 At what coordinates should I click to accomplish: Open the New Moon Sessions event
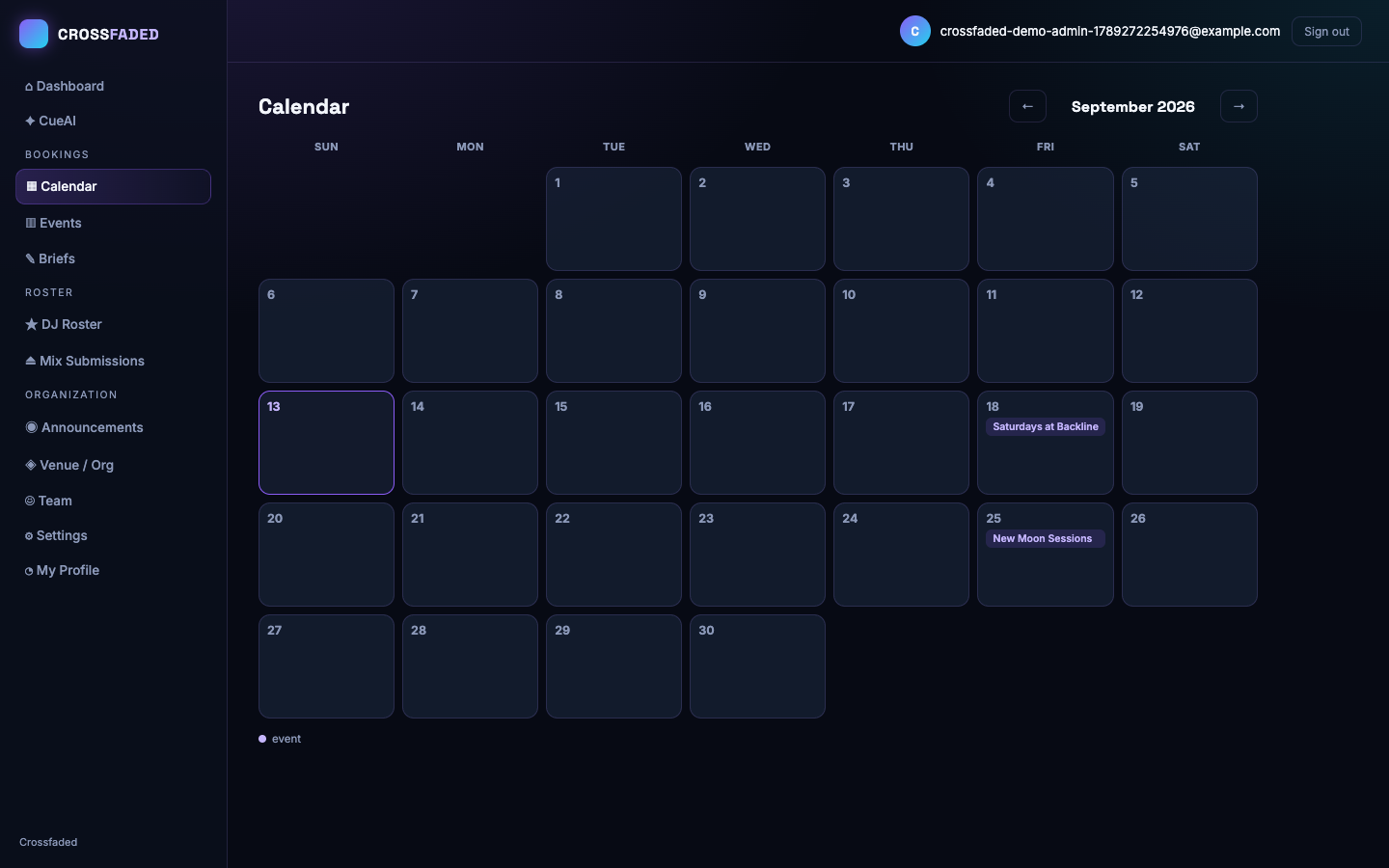pos(1046,538)
